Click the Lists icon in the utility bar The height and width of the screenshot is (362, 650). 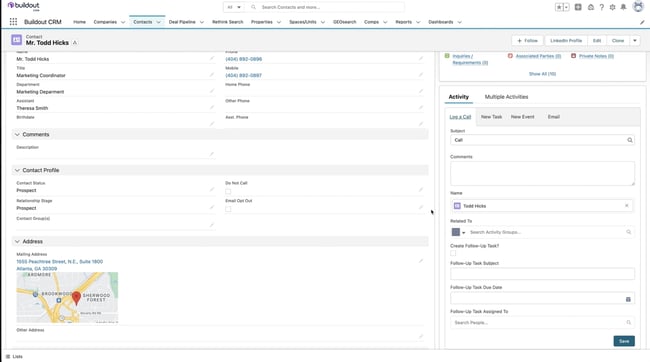pyautogui.click(x=8, y=357)
